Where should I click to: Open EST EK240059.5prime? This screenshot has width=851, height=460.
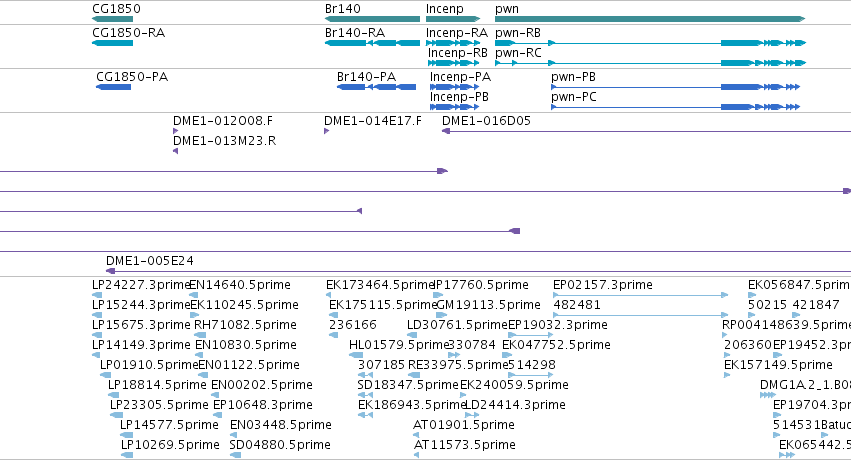pos(514,385)
